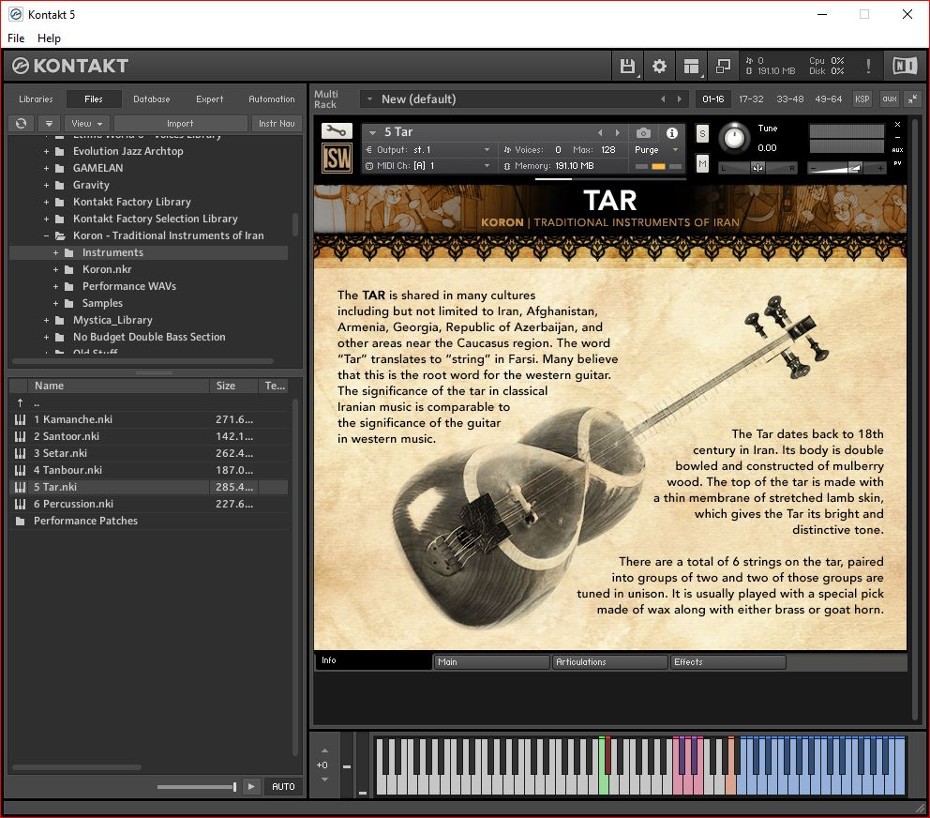Remove the 5 Tar instrument
Screen dimensions: 930x818
coord(897,125)
